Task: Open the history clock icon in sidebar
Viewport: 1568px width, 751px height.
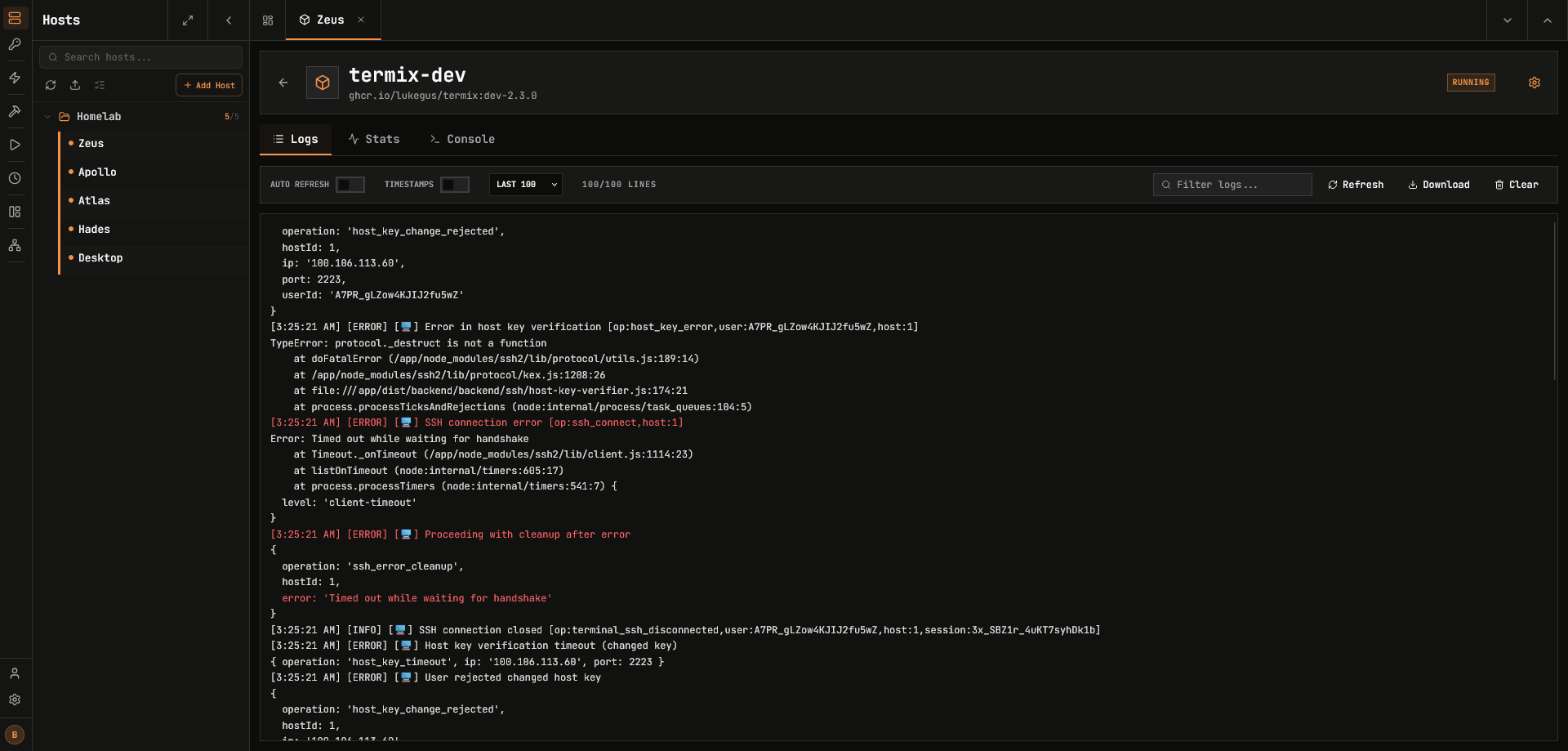Action: point(15,178)
